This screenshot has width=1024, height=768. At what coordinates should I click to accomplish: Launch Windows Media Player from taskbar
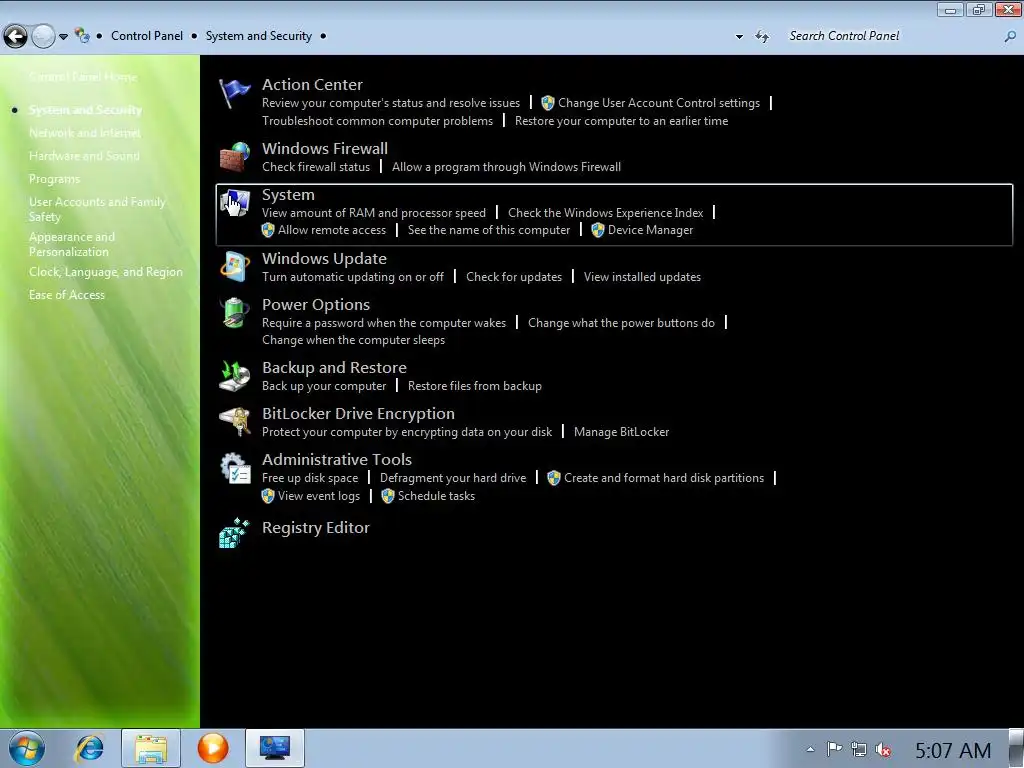pyautogui.click(x=213, y=748)
